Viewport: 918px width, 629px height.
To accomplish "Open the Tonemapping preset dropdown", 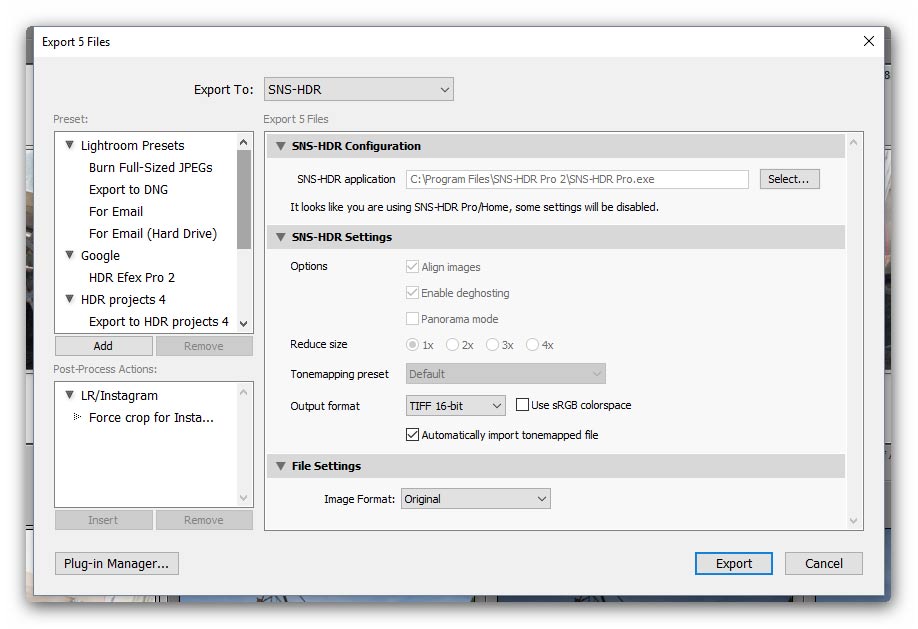I will click(x=505, y=374).
